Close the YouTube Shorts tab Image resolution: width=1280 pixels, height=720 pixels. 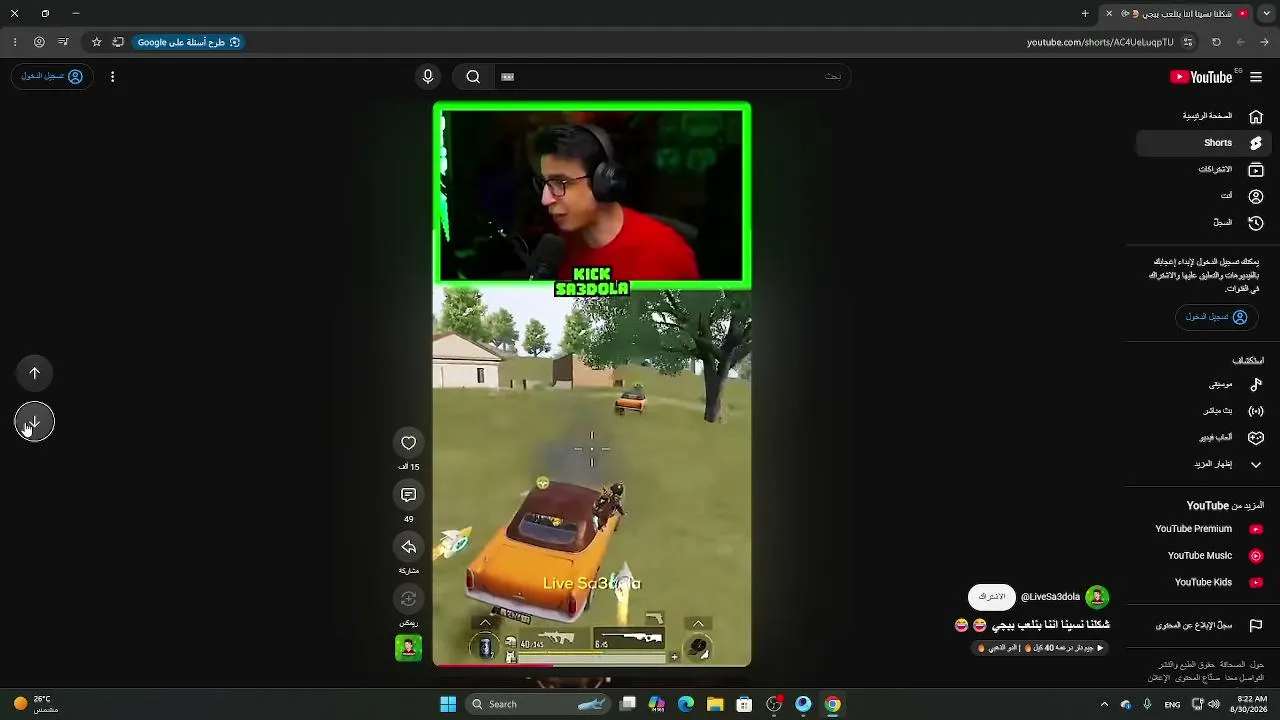(x=1109, y=14)
